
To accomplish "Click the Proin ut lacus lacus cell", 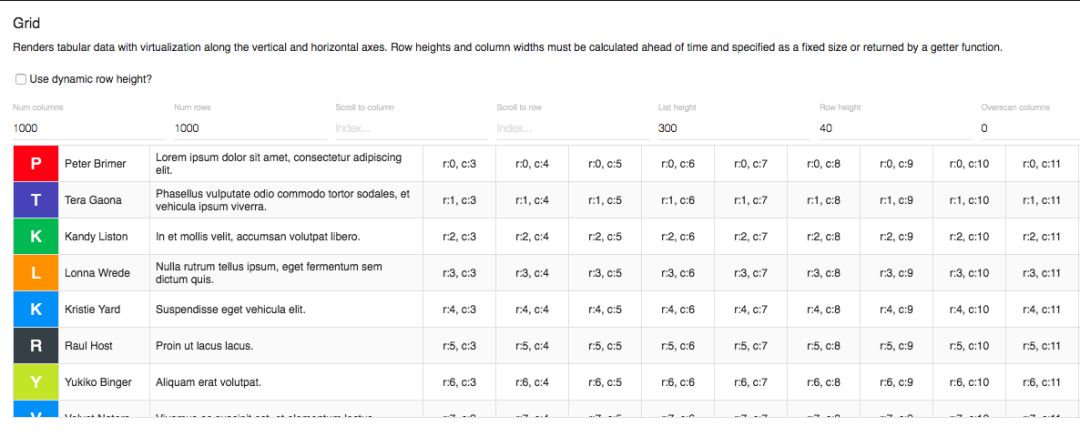I will tap(286, 346).
